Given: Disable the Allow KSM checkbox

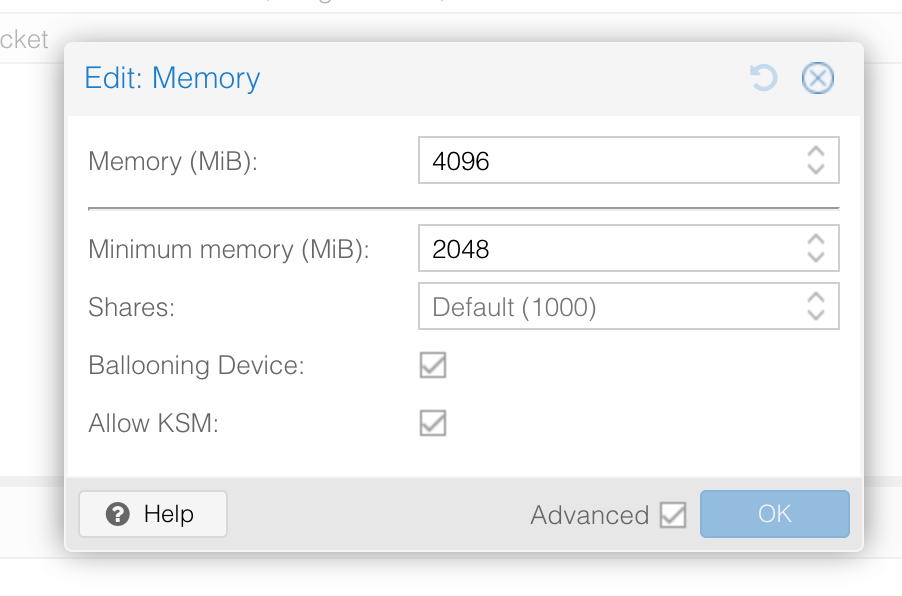Looking at the screenshot, I should (432, 423).
